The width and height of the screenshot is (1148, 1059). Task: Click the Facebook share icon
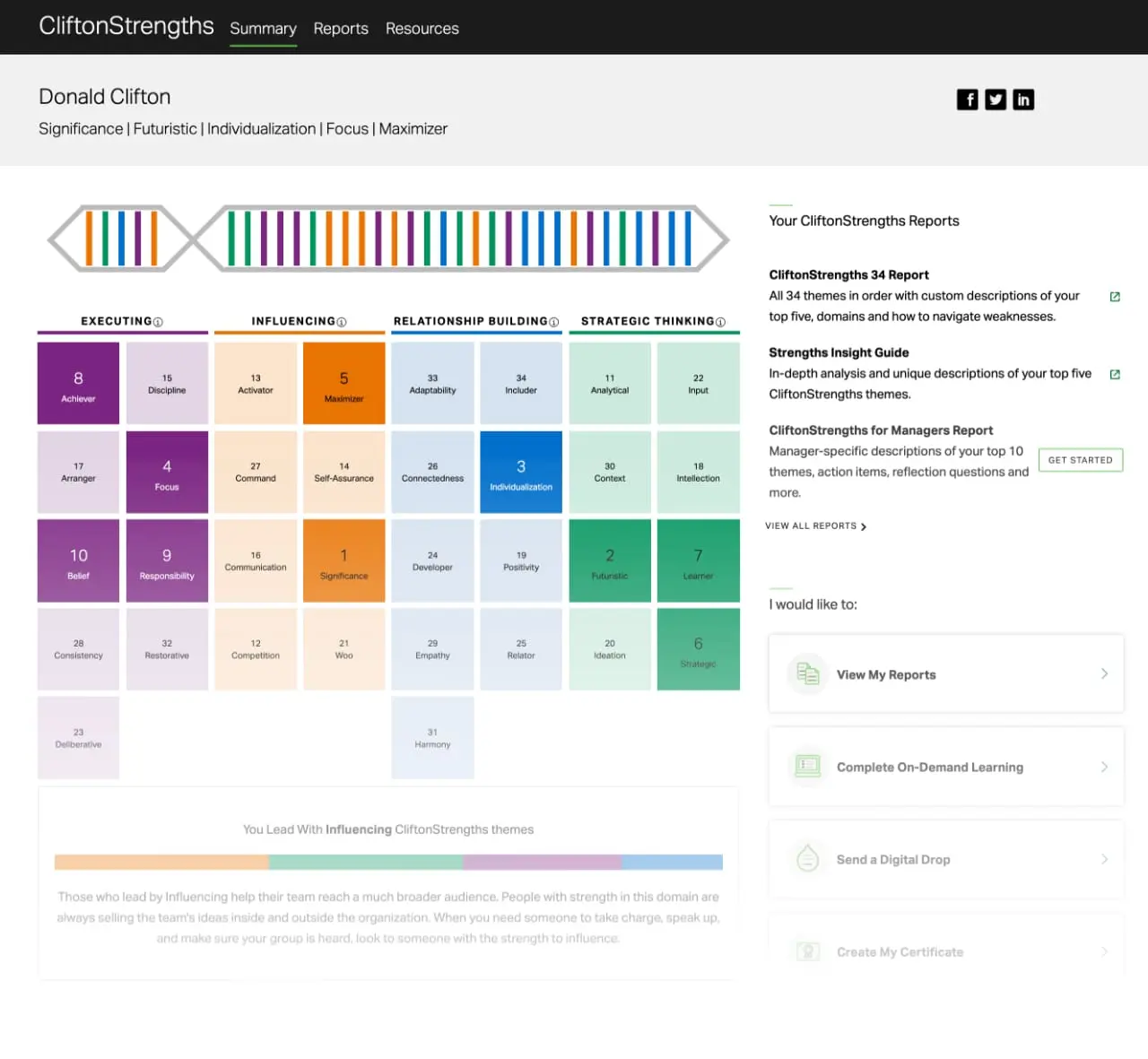[968, 100]
